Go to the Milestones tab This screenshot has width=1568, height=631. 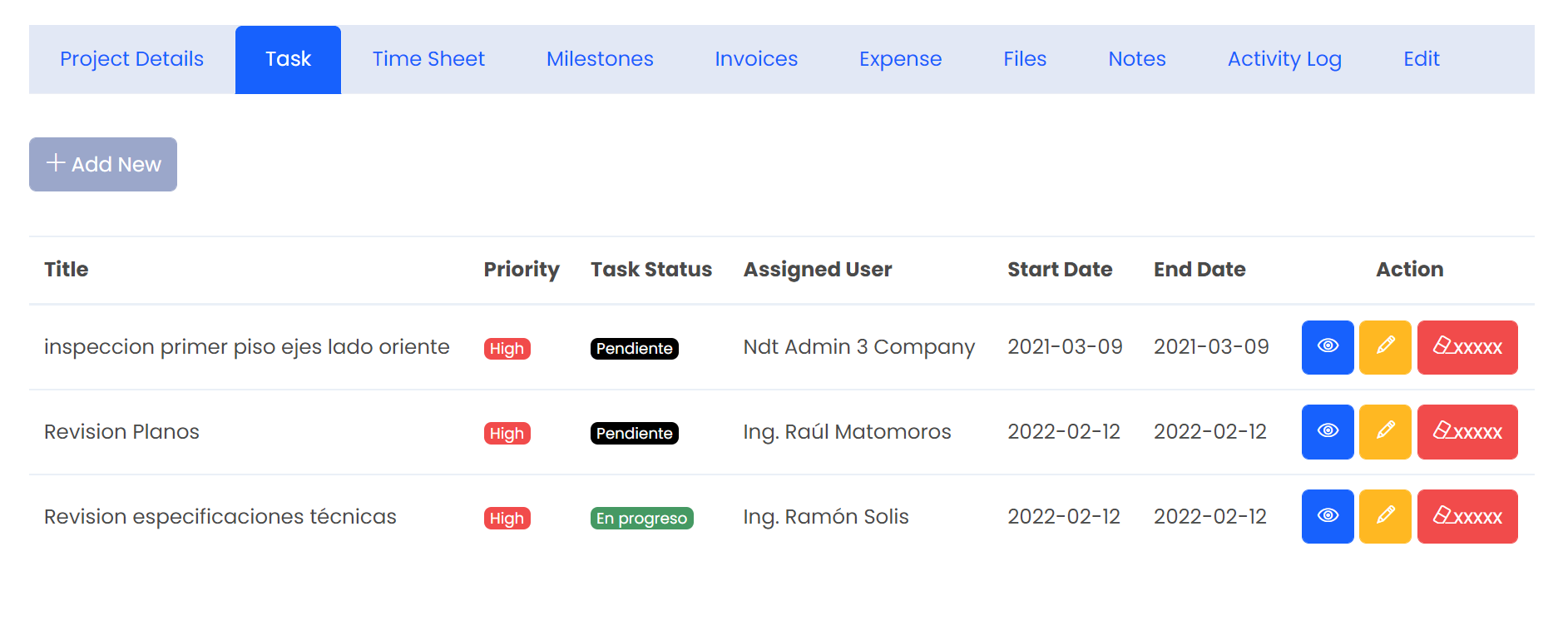(x=599, y=59)
